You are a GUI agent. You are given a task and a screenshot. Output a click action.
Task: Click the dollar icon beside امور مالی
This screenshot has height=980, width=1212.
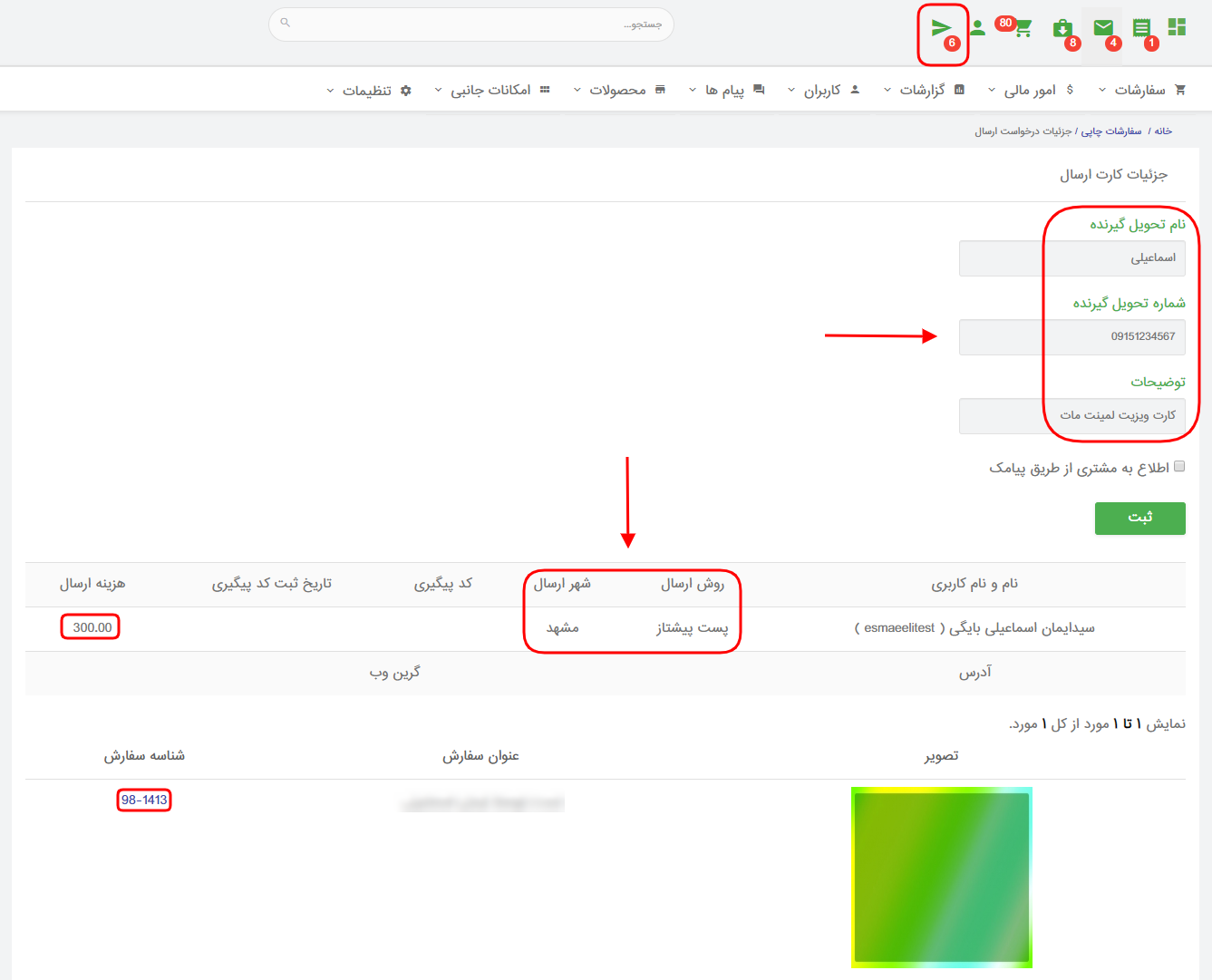click(1070, 90)
